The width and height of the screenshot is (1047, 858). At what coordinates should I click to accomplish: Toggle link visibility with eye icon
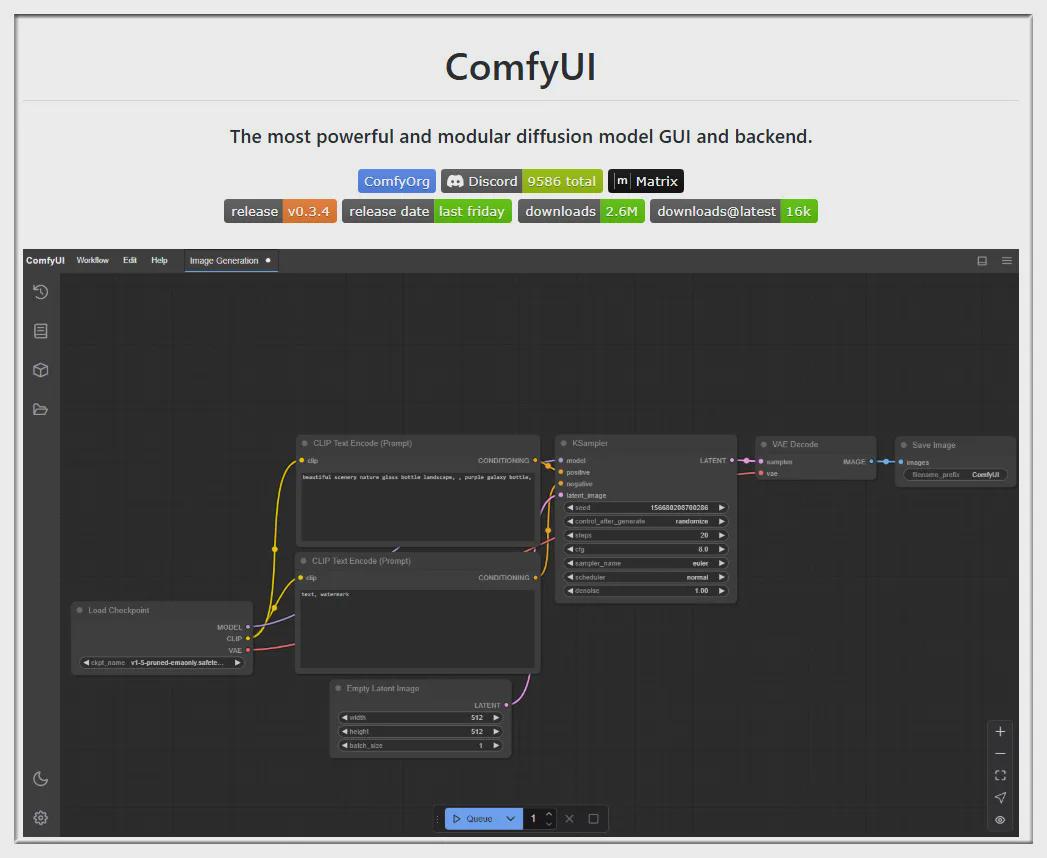point(1000,820)
